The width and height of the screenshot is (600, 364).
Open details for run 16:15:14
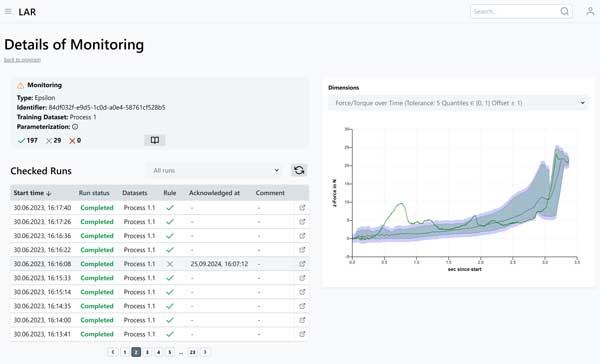[x=302, y=292]
